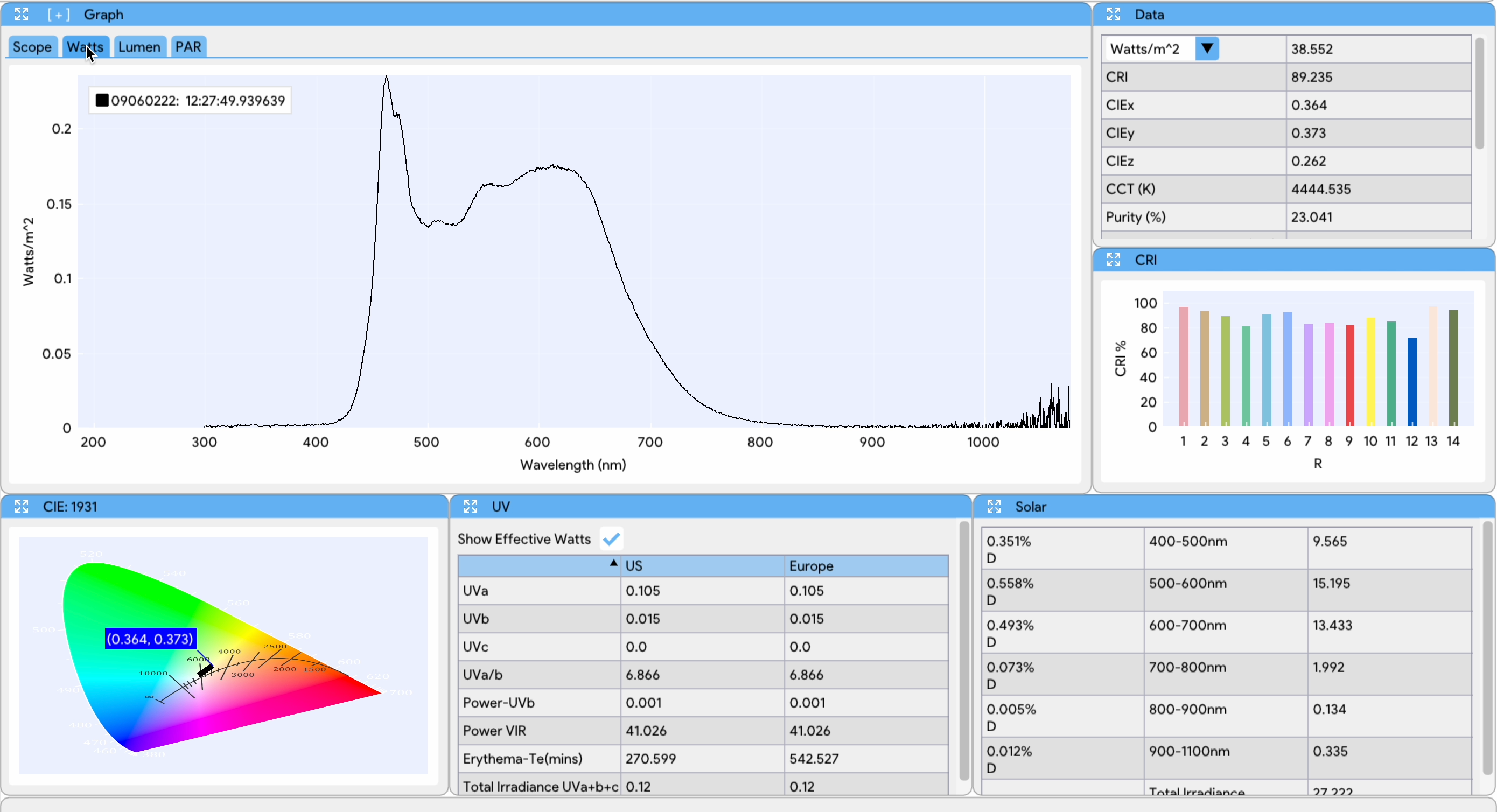Viewport: 1497px width, 812px height.
Task: Expand the UV panel to fullscreen
Action: click(x=470, y=506)
